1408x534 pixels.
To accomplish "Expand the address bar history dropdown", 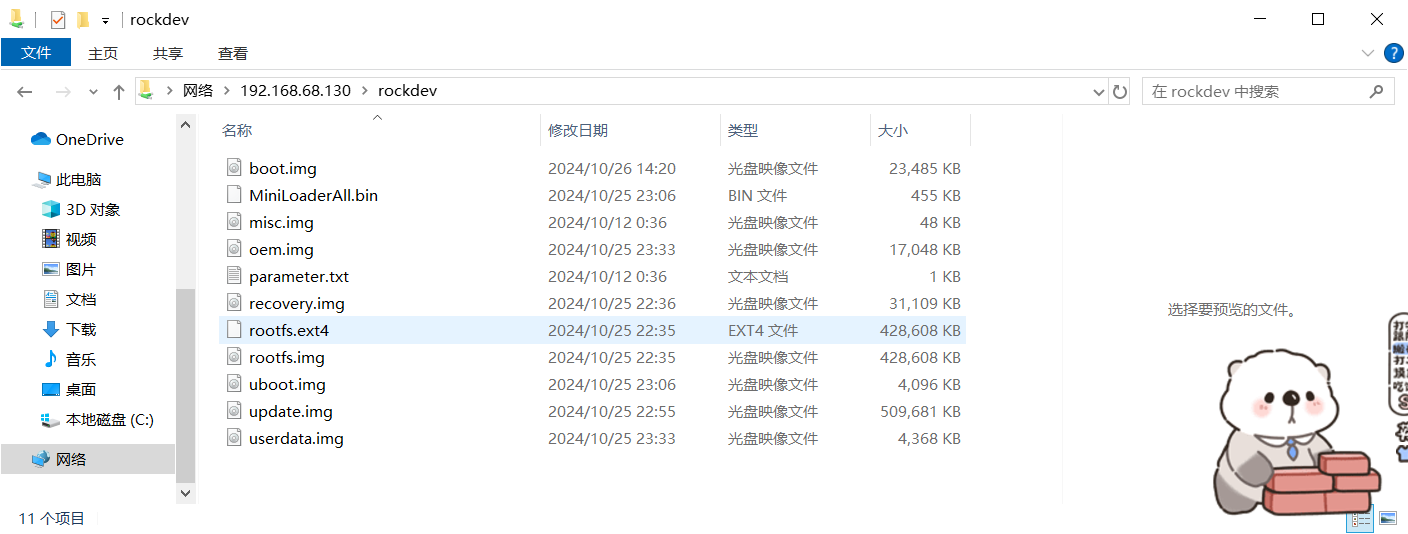I will [x=1098, y=91].
